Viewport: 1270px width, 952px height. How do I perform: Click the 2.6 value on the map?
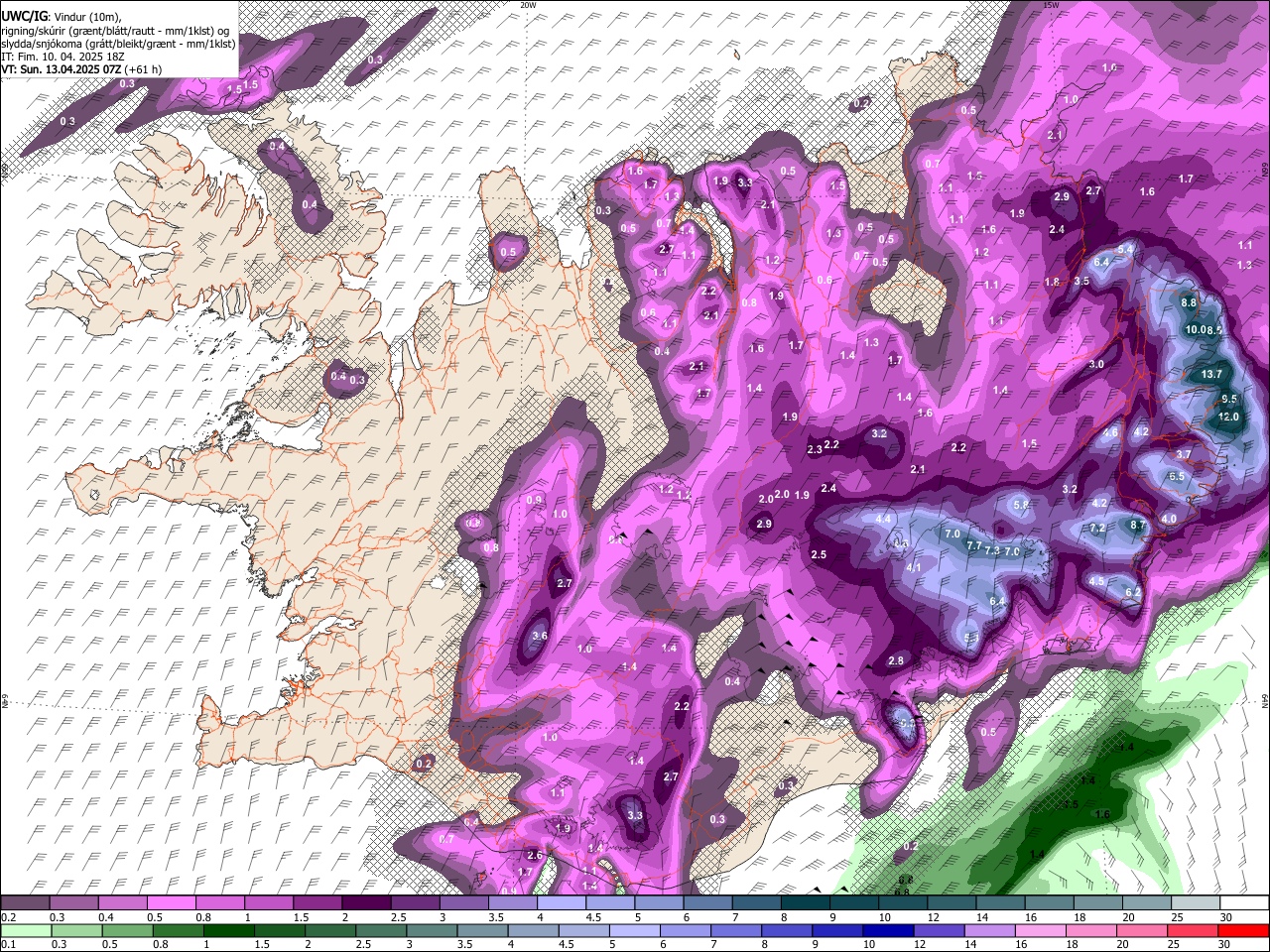click(534, 855)
